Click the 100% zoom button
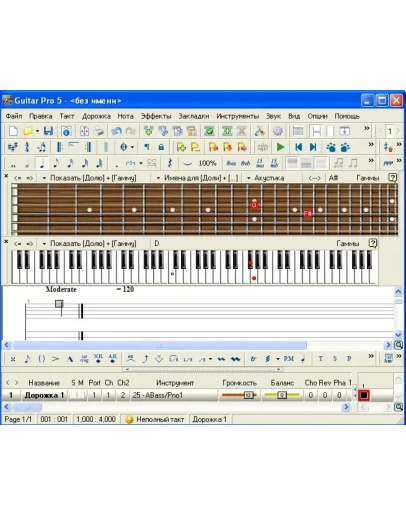Image resolution: width=406 pixels, height=516 pixels. (x=207, y=163)
